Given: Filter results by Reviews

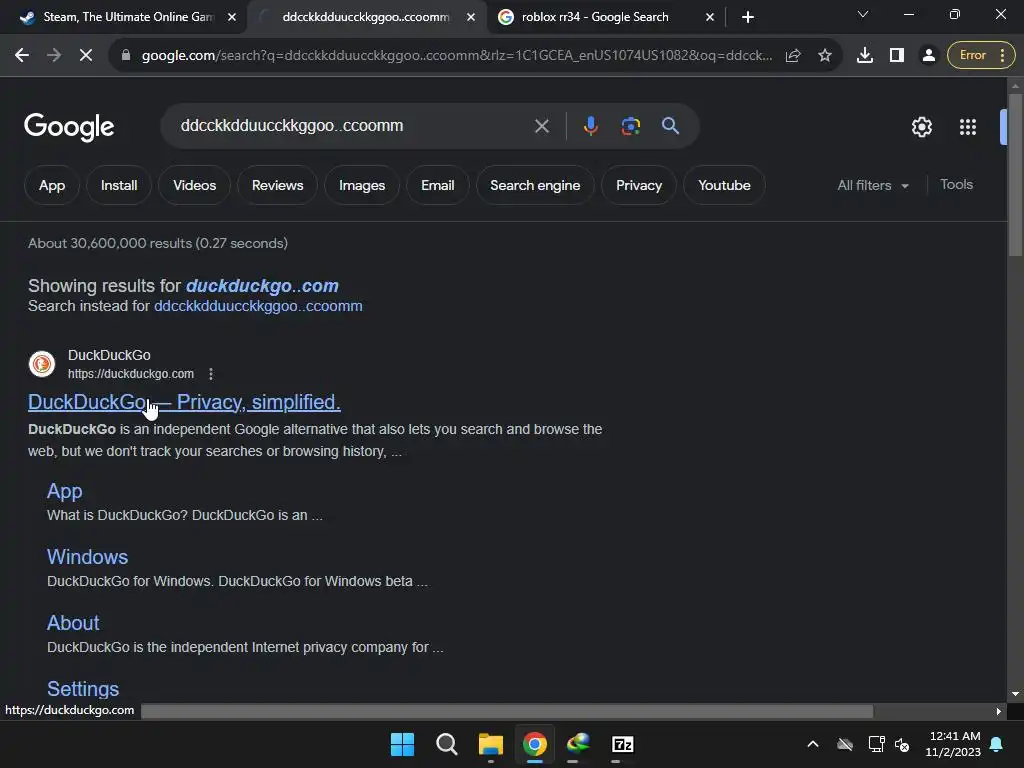Looking at the screenshot, I should [x=278, y=185].
